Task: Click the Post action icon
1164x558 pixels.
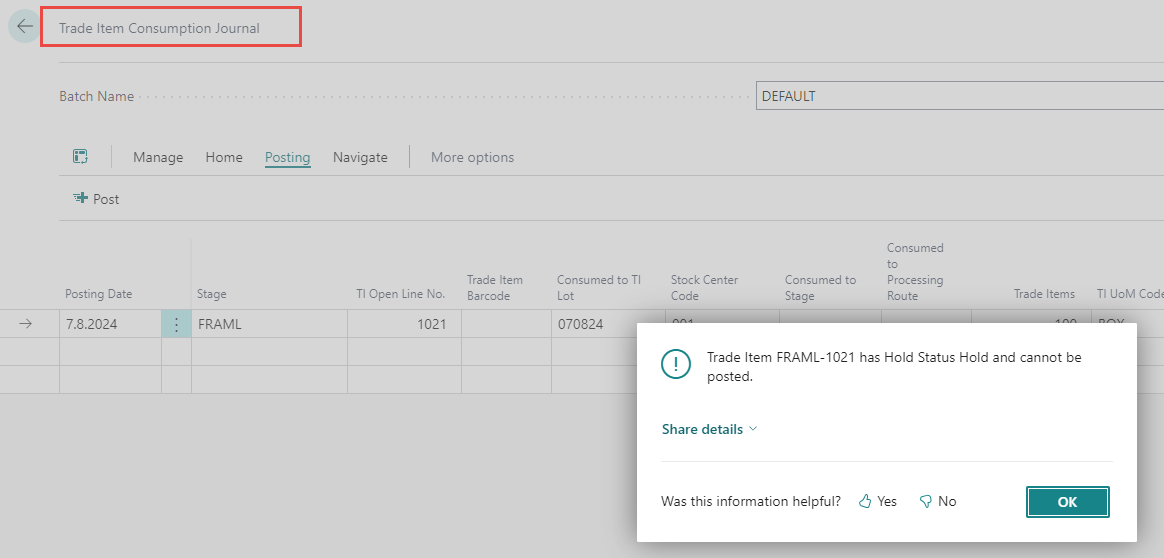Action: point(80,199)
